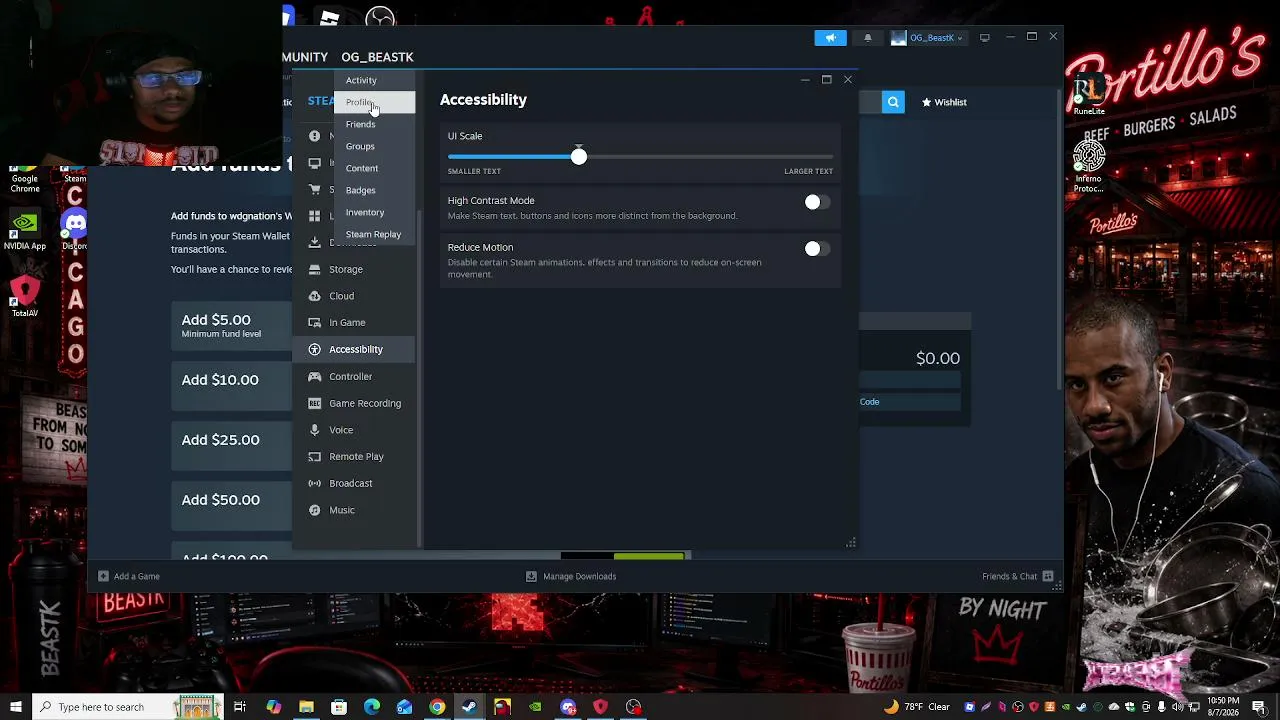Expand the OG_BeastK account dropdown
The height and width of the screenshot is (720, 1280).
coord(927,38)
